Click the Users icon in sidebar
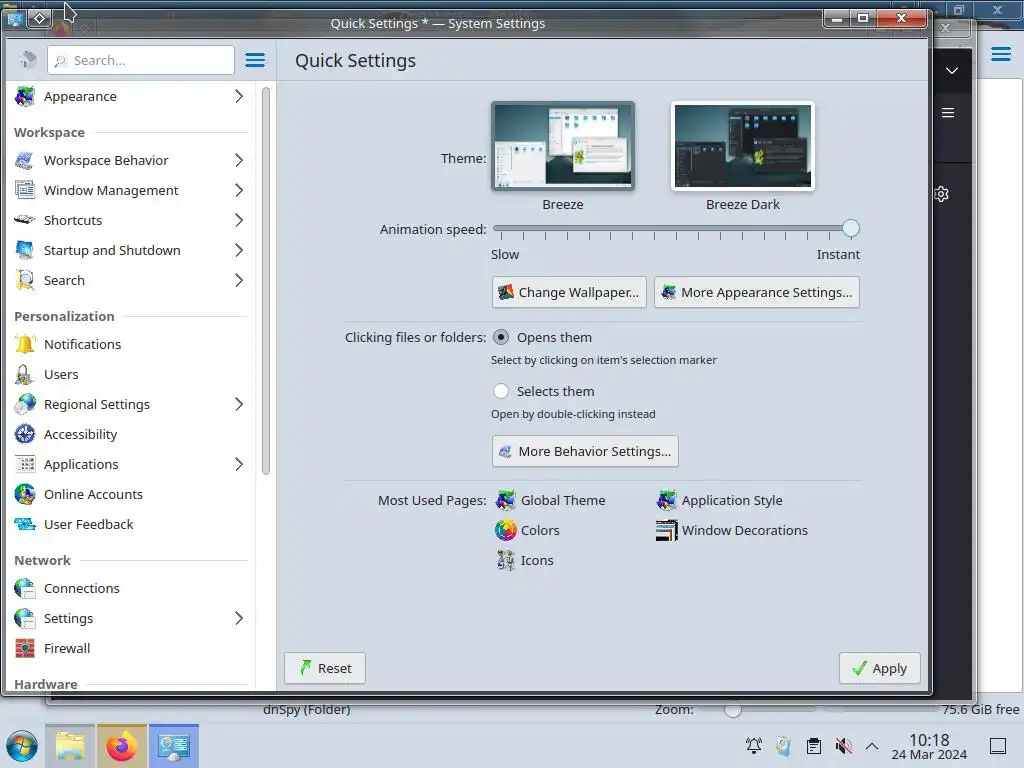The image size is (1024, 768). (25, 374)
